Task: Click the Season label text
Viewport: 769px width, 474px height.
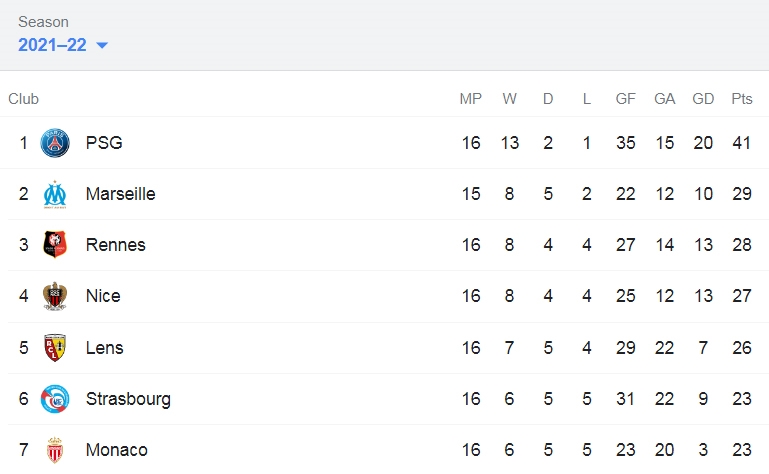Action: (x=43, y=22)
